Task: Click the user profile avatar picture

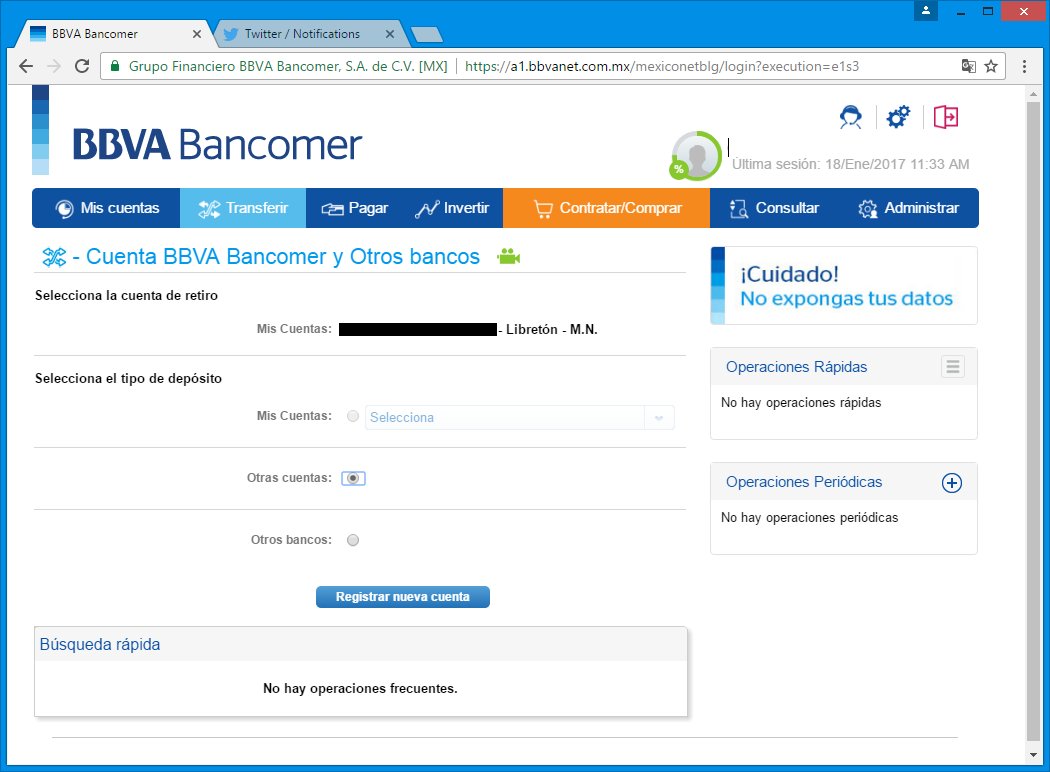Action: pyautogui.click(x=697, y=155)
